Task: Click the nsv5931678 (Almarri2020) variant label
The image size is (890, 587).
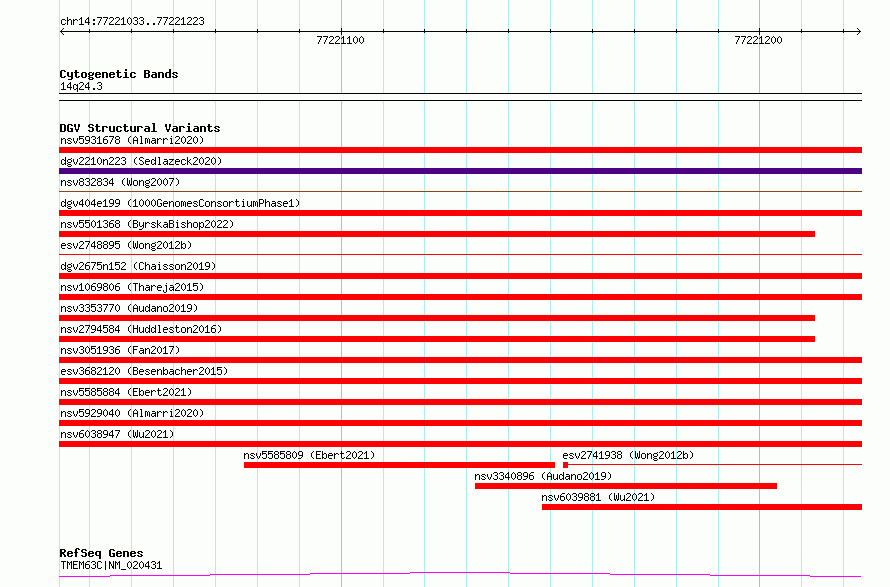Action: 132,140
